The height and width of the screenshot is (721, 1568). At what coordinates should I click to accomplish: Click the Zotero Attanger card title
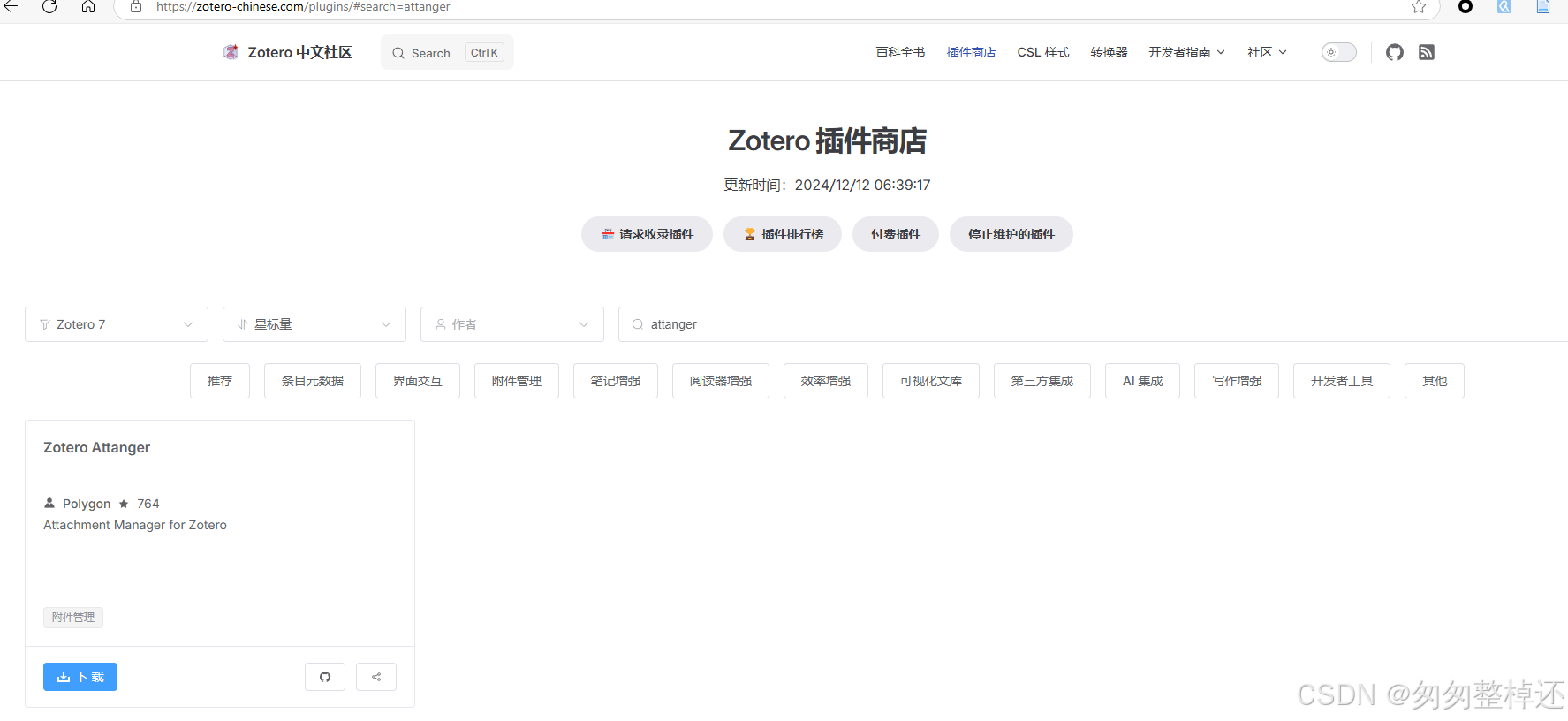[x=96, y=447]
